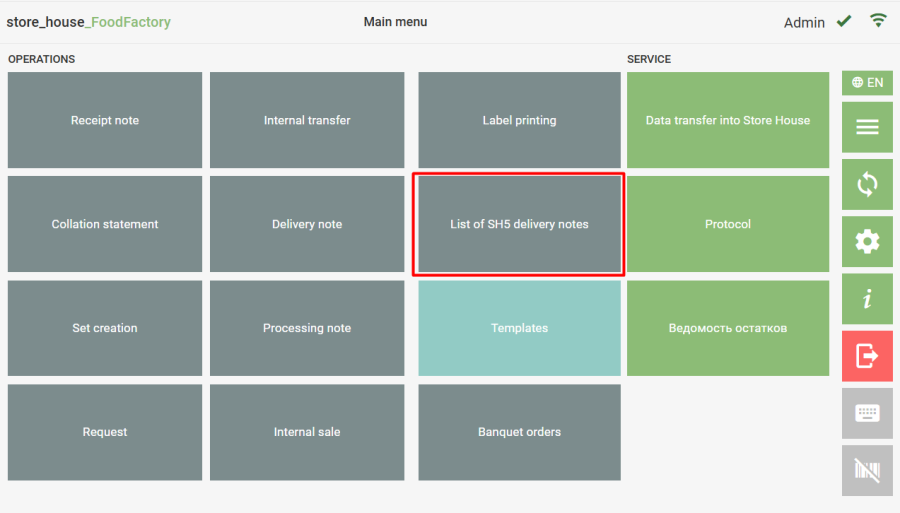Select List of SH5 delivery notes

[x=519, y=224]
